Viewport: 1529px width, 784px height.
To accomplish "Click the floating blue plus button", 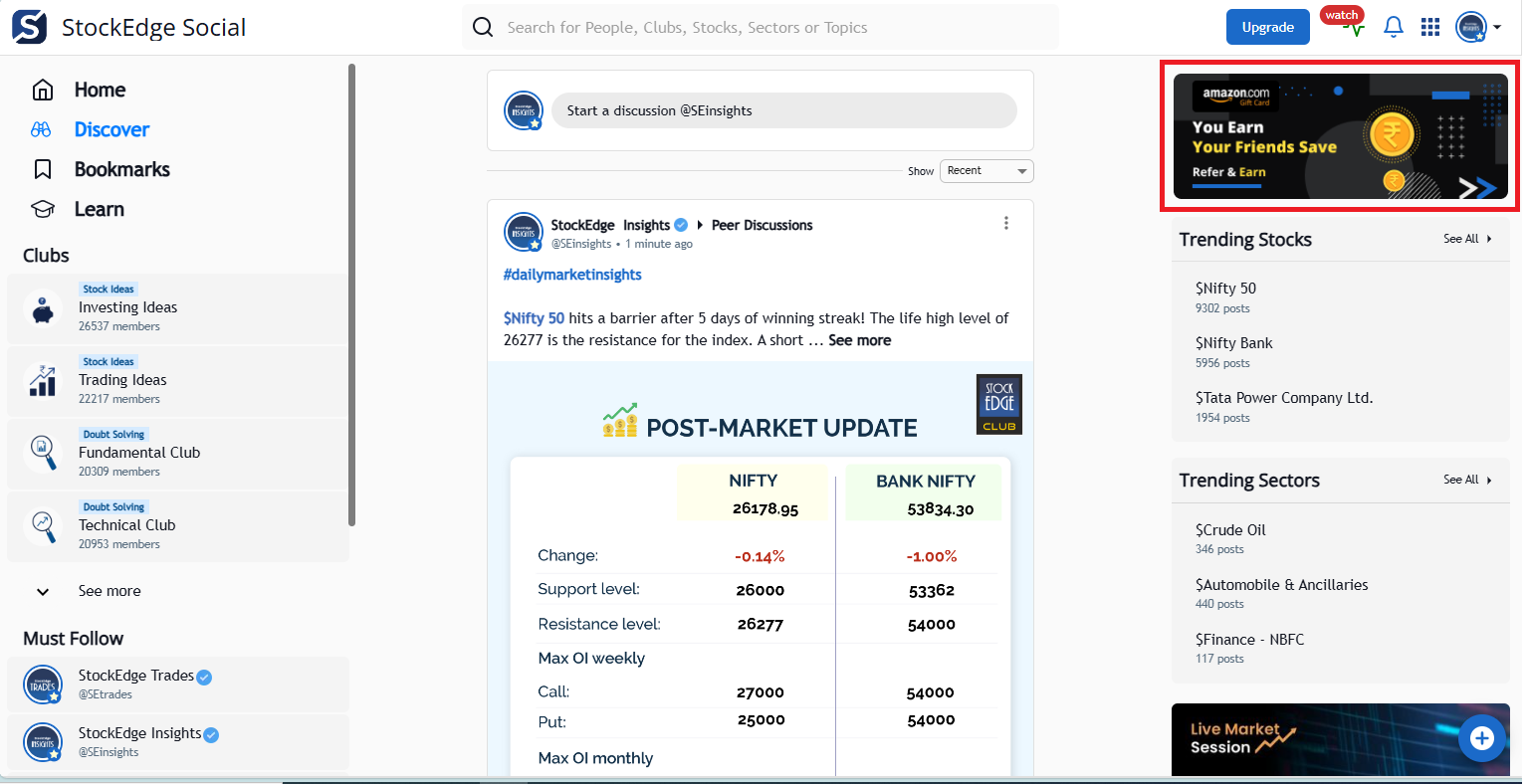I will [x=1481, y=738].
